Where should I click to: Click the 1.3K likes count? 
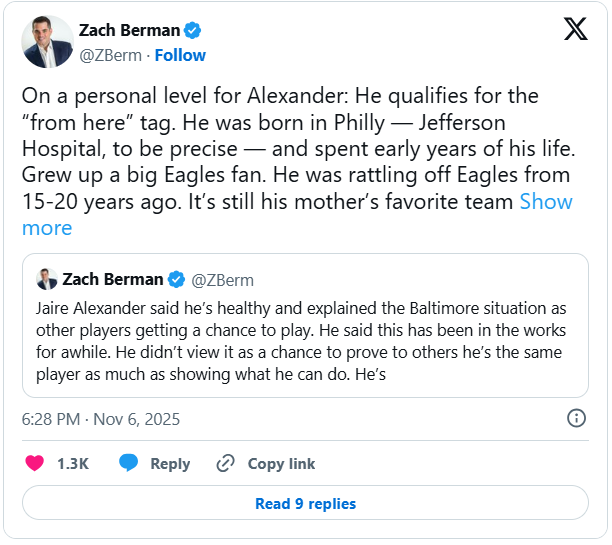73,463
